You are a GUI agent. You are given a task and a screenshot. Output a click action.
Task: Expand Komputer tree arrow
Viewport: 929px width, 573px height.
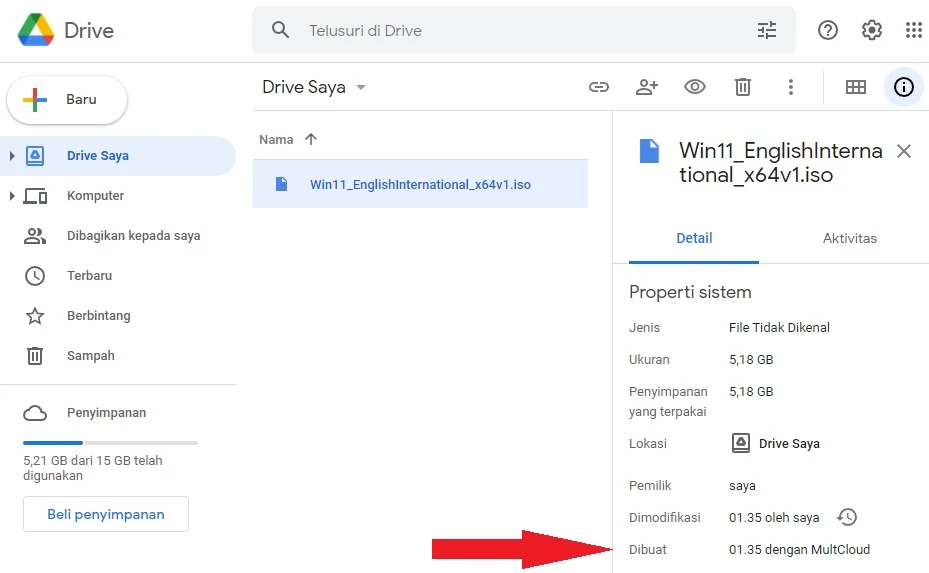[11, 196]
